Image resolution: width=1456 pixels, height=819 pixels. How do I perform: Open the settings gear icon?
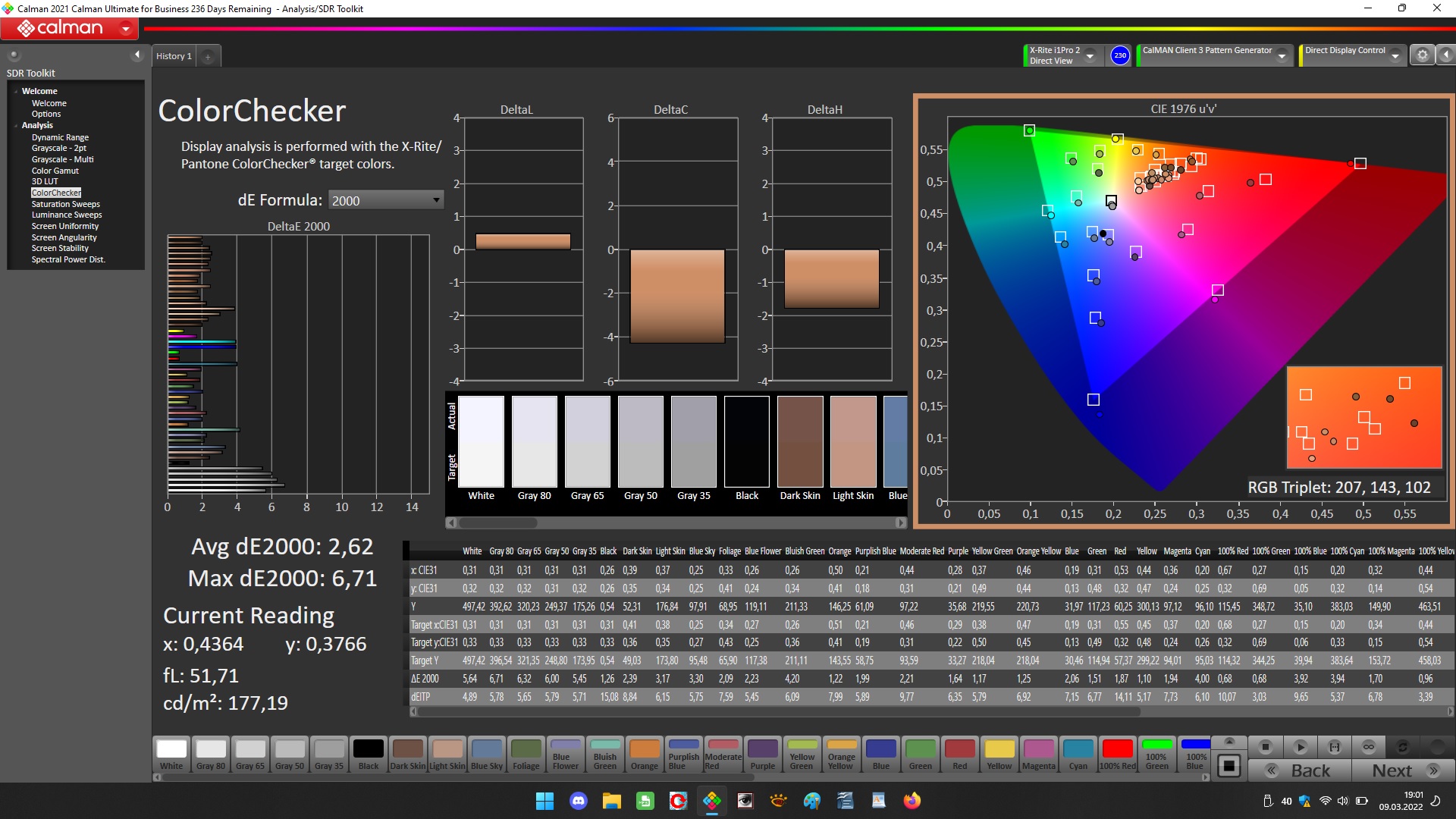click(x=1423, y=55)
